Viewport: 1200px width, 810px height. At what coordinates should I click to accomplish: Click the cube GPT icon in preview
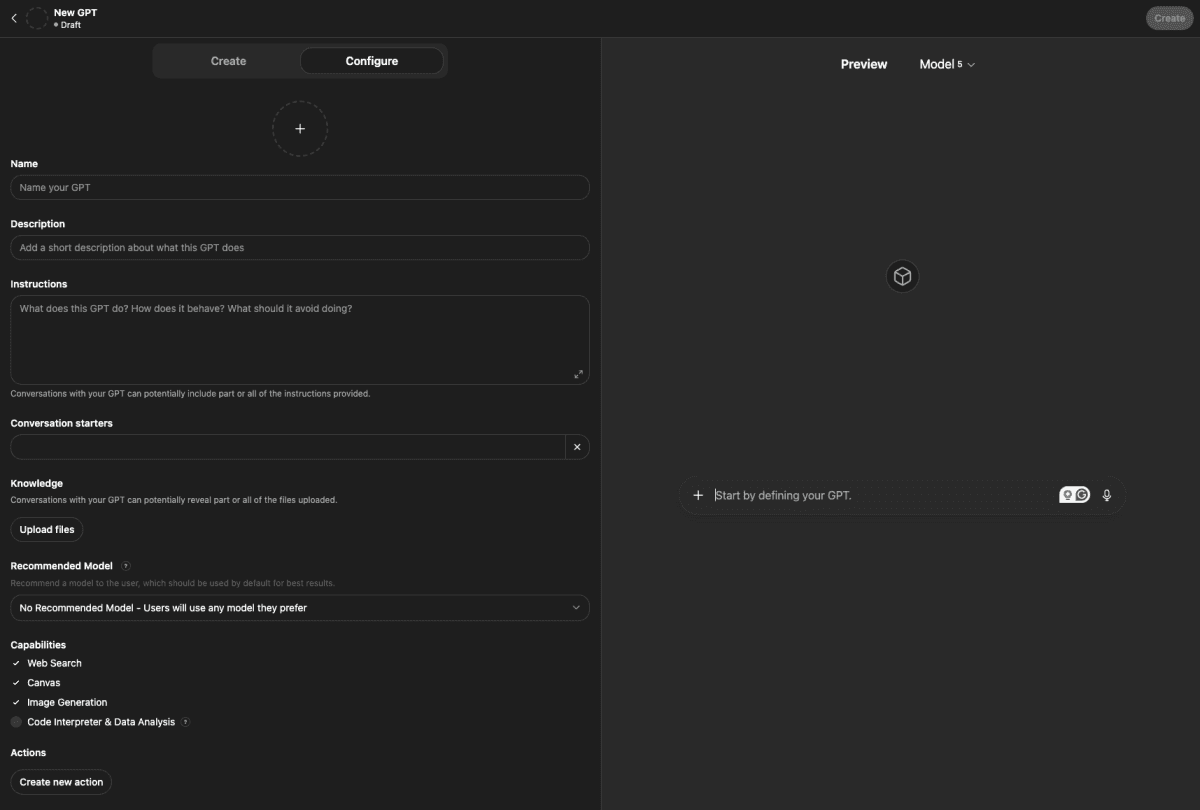point(902,276)
